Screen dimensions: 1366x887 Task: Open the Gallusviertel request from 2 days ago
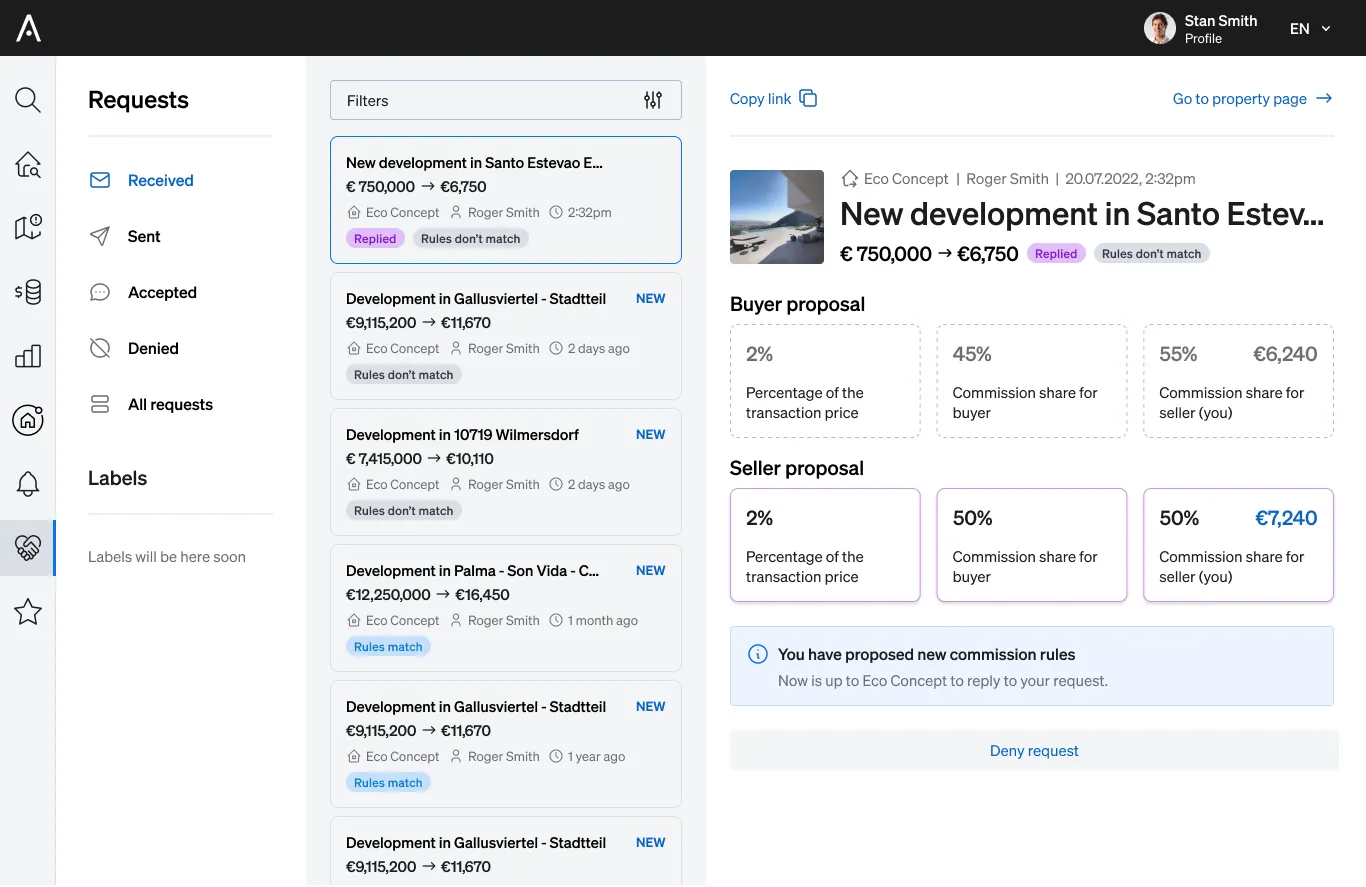click(x=506, y=336)
